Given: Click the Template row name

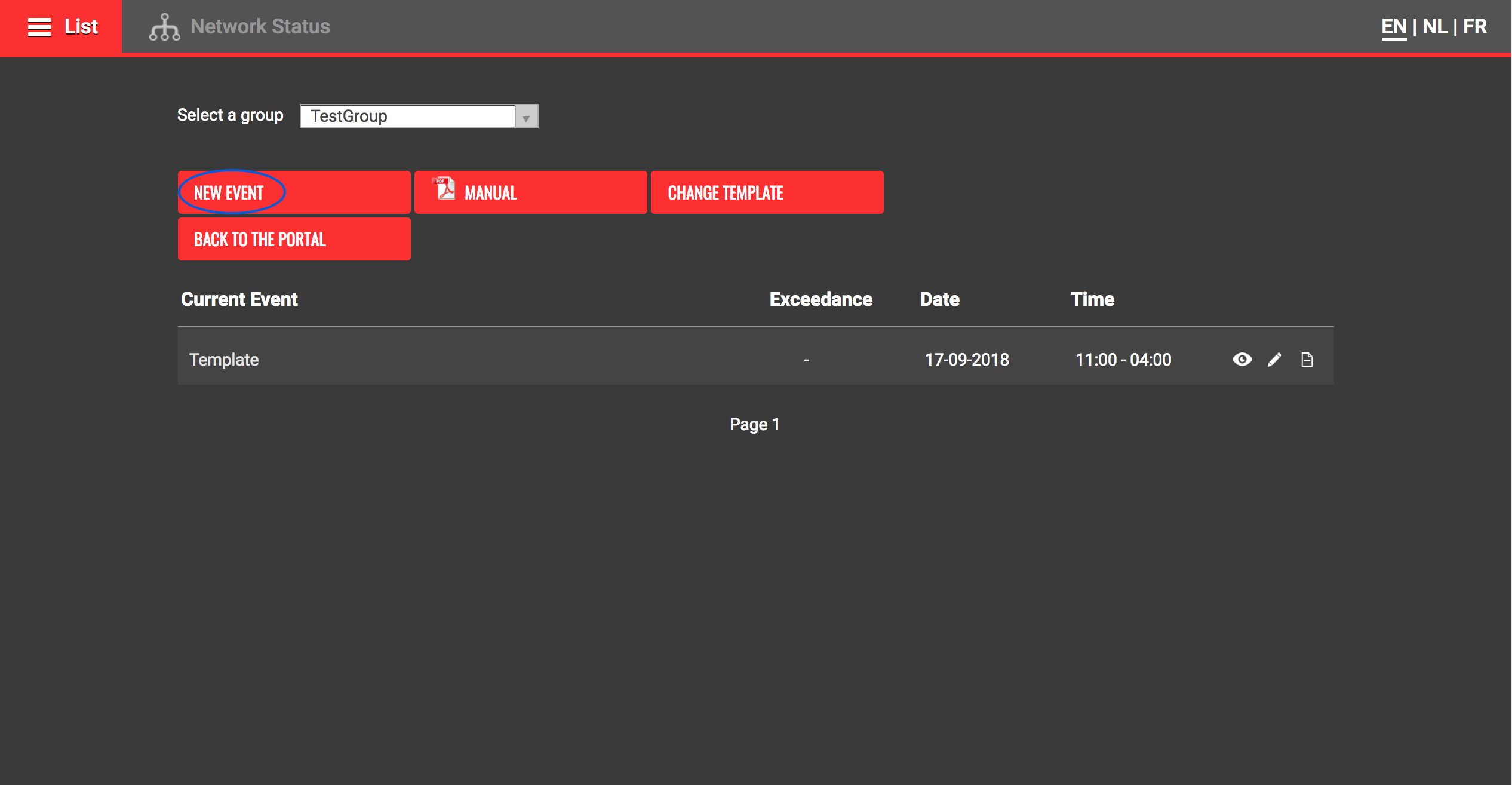Looking at the screenshot, I should (224, 360).
